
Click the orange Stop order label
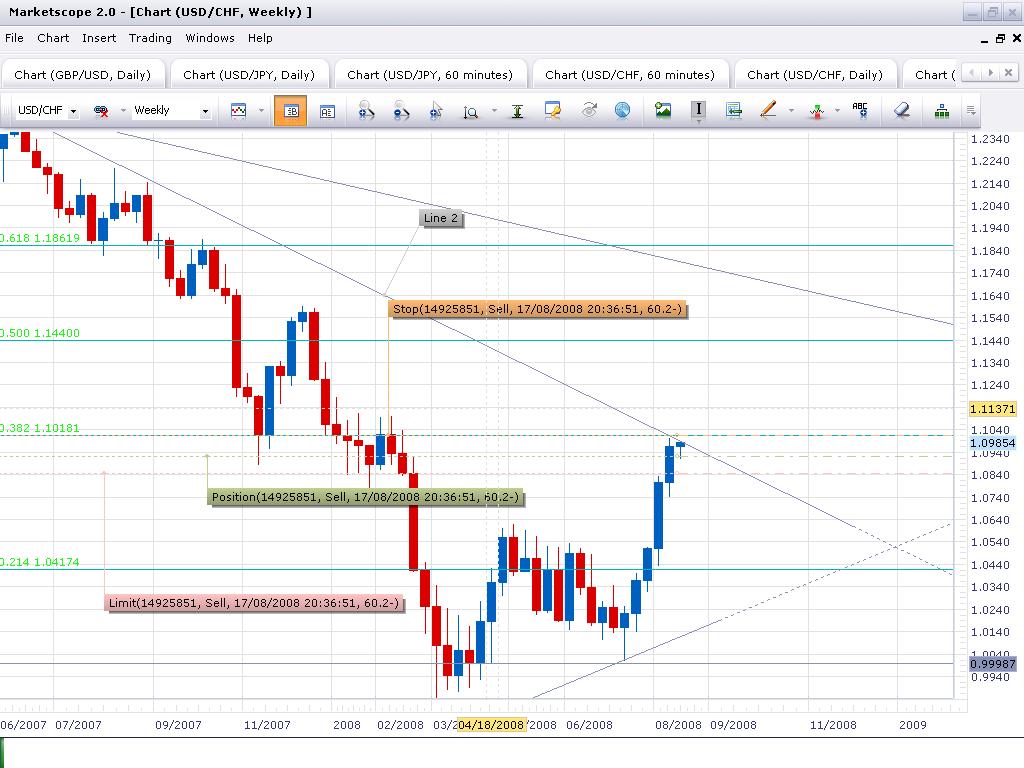coord(537,309)
